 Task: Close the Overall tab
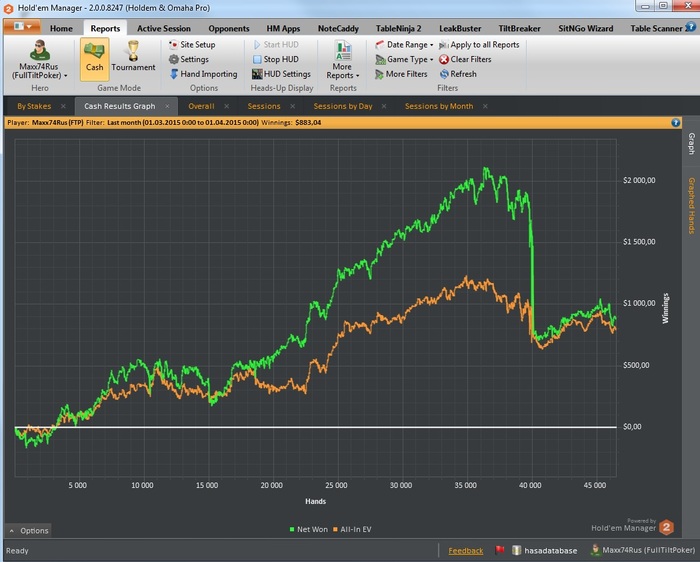(227, 106)
